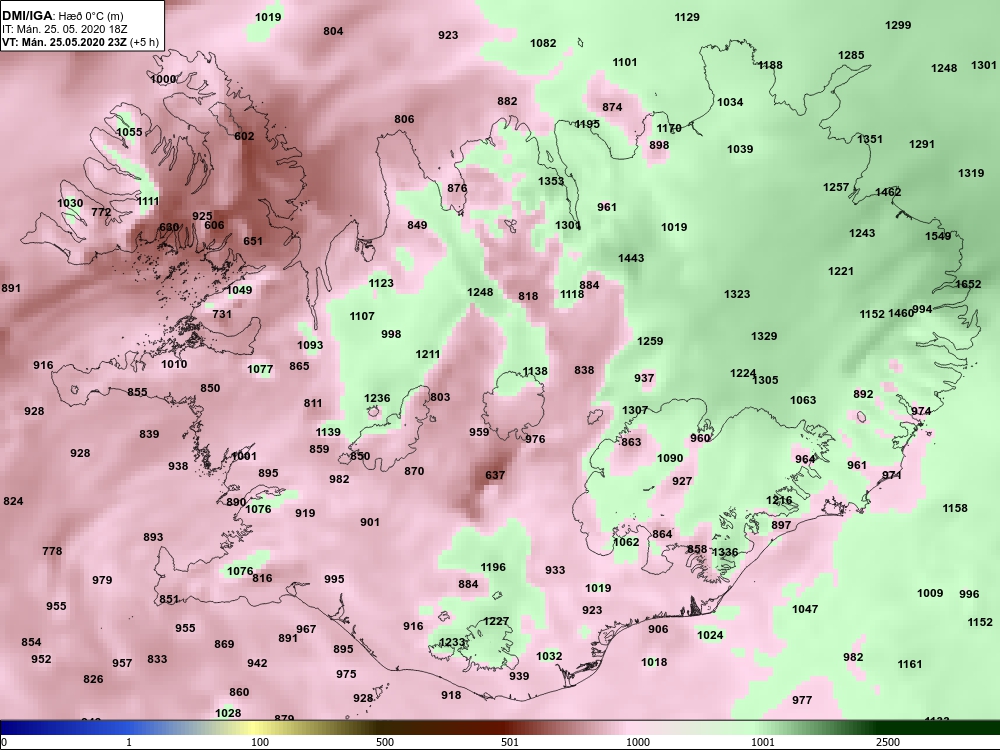Screen dimensions: 1000x750
Task: Click the map value 1049
Action: coord(239,290)
